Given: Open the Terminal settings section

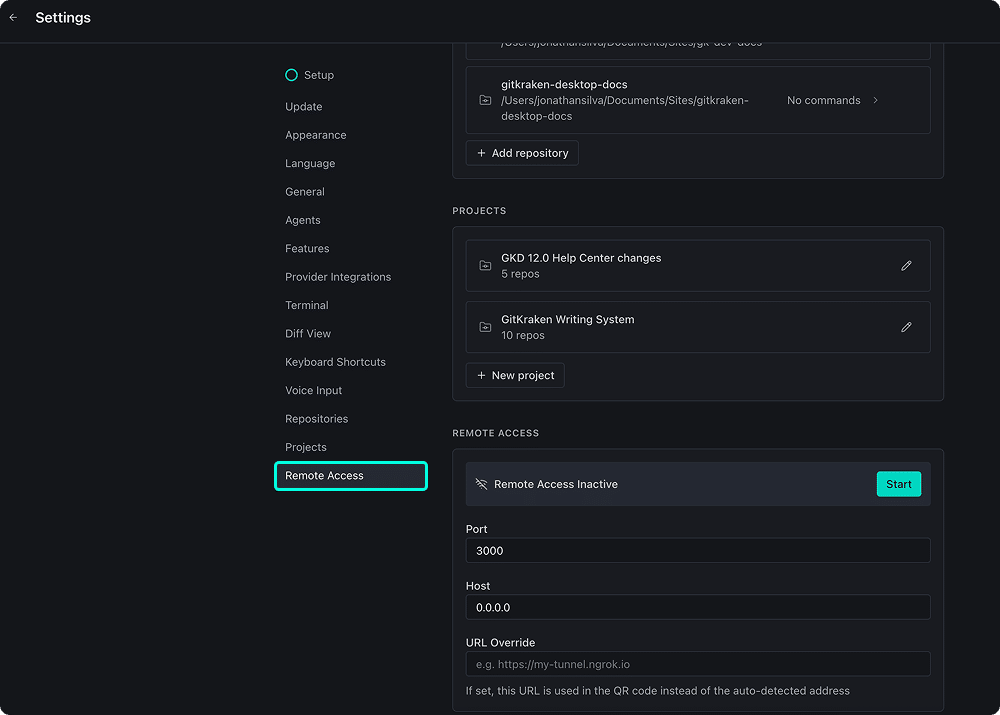Looking at the screenshot, I should [x=307, y=306].
